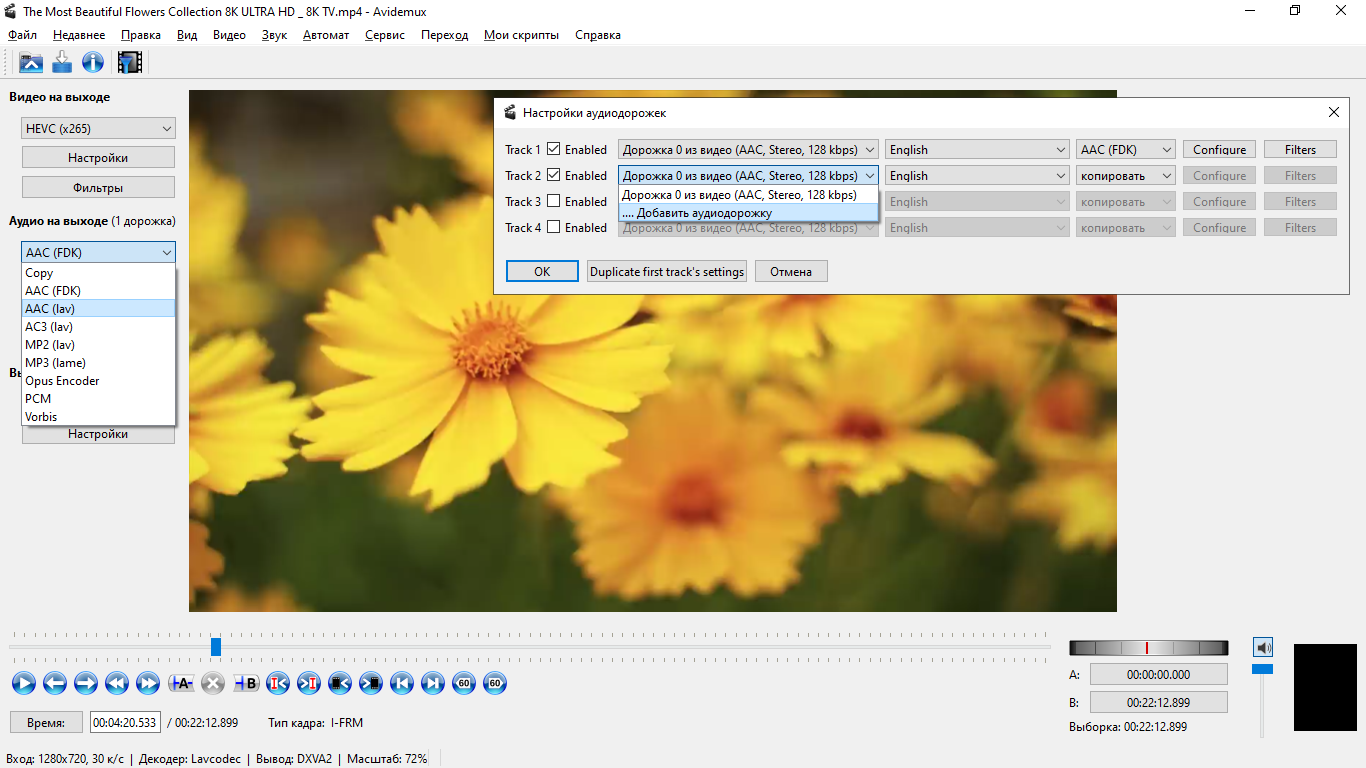Open Track 1 English language dropdown

977,149
